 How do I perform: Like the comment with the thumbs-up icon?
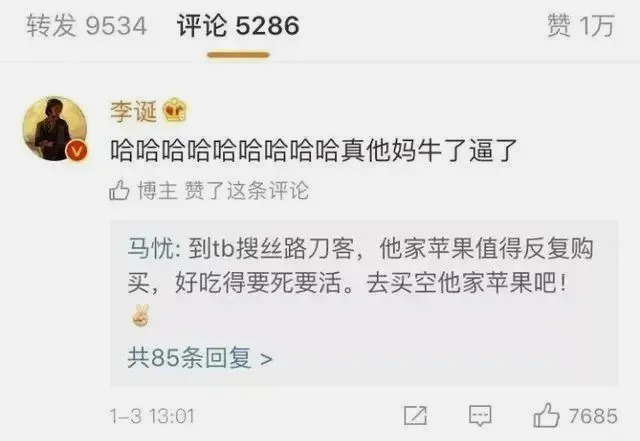[546, 415]
